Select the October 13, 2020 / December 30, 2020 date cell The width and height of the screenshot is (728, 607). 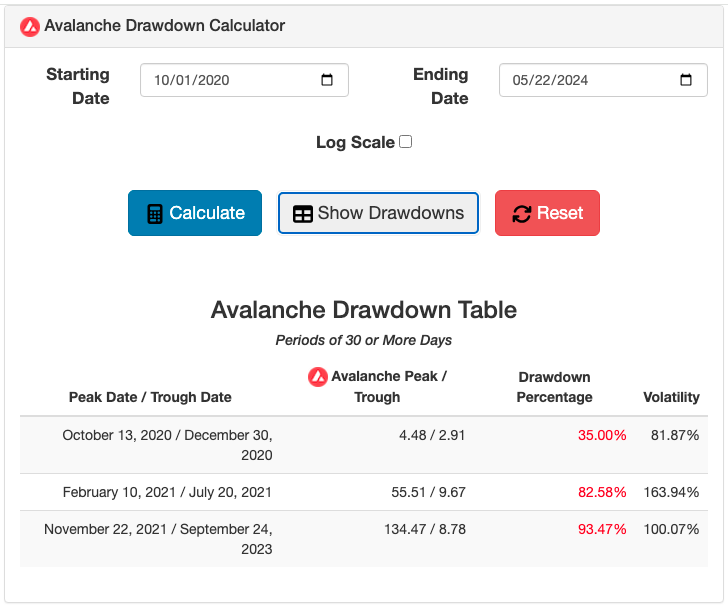pos(167,445)
